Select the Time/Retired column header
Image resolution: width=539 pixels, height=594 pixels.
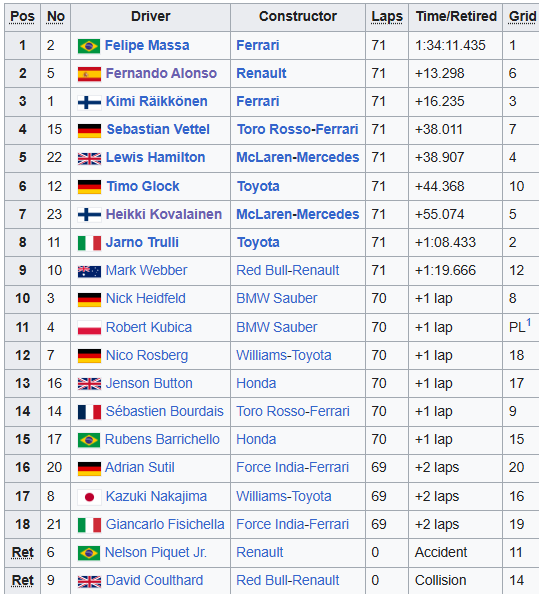tap(456, 16)
